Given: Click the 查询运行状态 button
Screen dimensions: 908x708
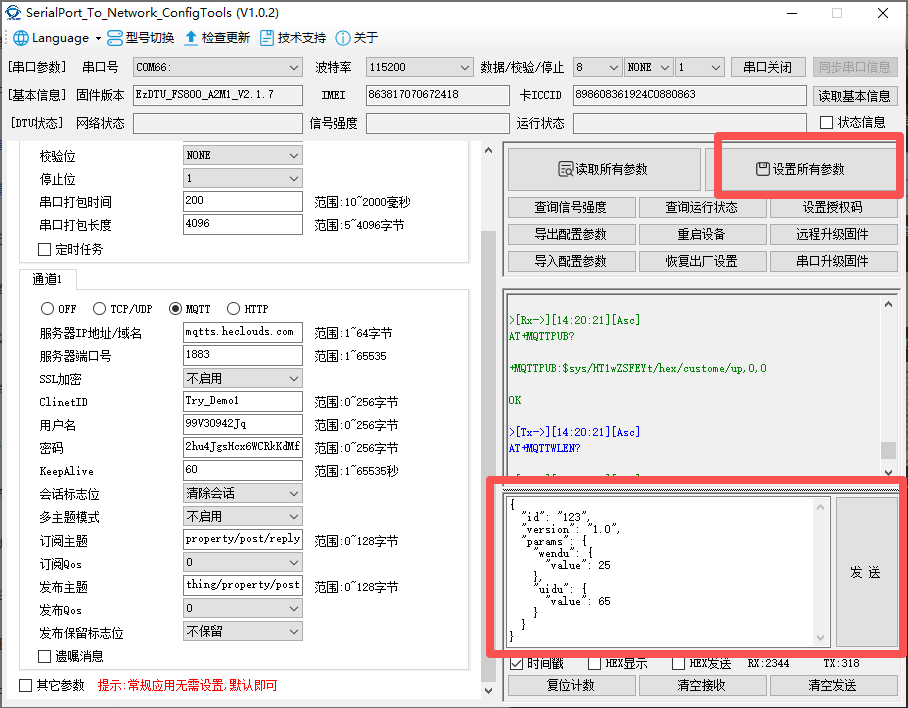Looking at the screenshot, I should (x=702, y=207).
